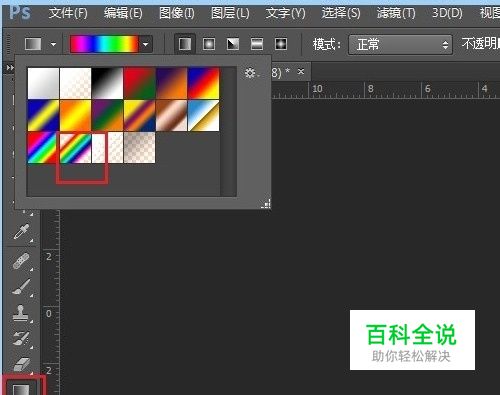Image resolution: width=500 pixels, height=395 pixels.
Task: Collapse the gradient picker dropdown arrow
Action: (146, 44)
